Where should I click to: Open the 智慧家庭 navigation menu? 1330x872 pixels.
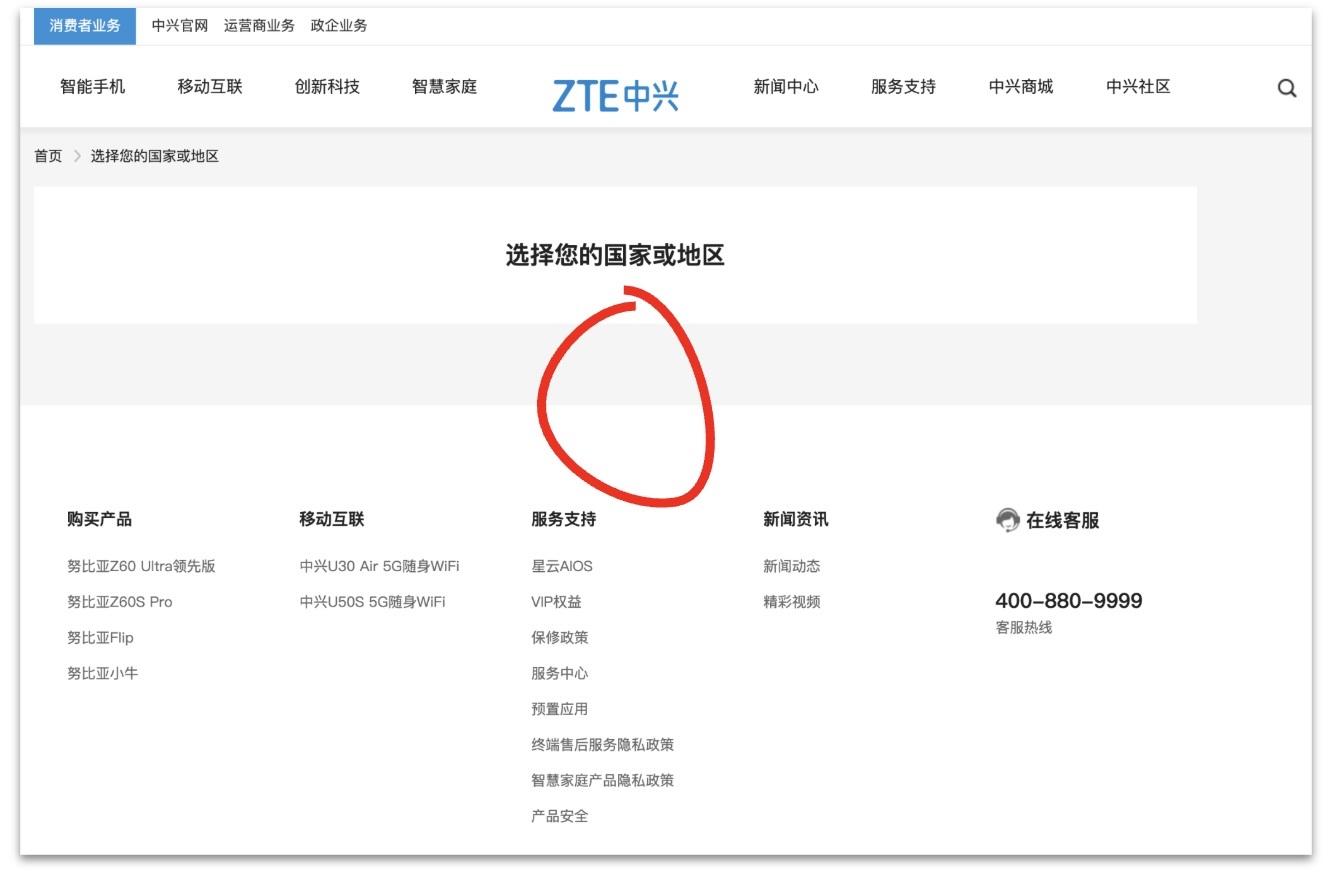pos(445,87)
